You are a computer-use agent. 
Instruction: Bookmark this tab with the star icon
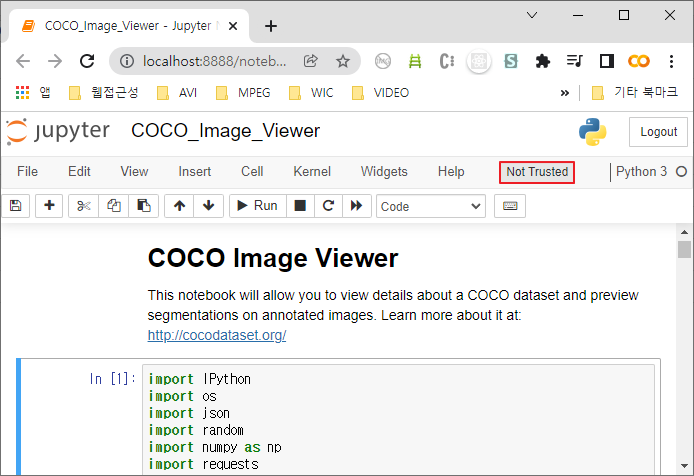[x=343, y=61]
